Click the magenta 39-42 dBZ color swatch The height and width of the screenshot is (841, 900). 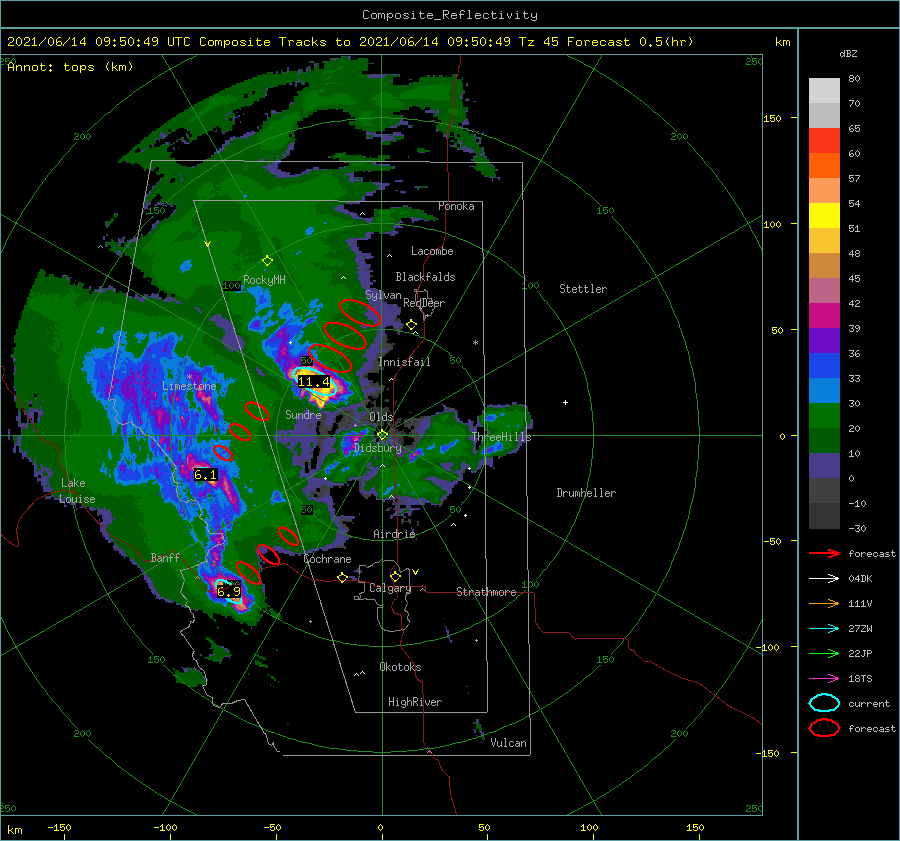pos(824,316)
